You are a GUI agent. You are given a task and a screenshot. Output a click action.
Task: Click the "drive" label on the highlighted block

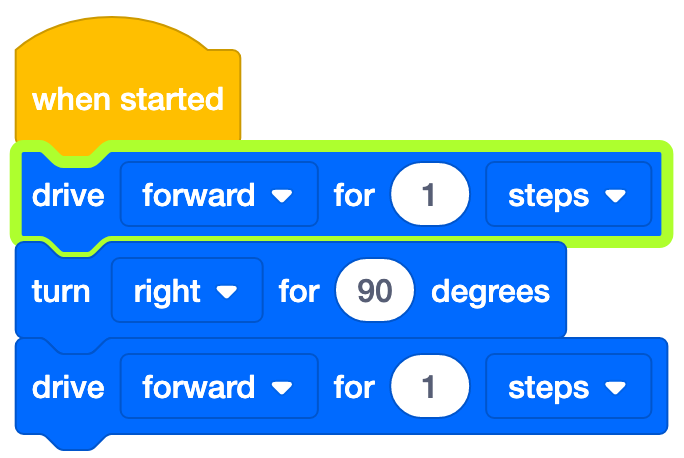tap(68, 196)
